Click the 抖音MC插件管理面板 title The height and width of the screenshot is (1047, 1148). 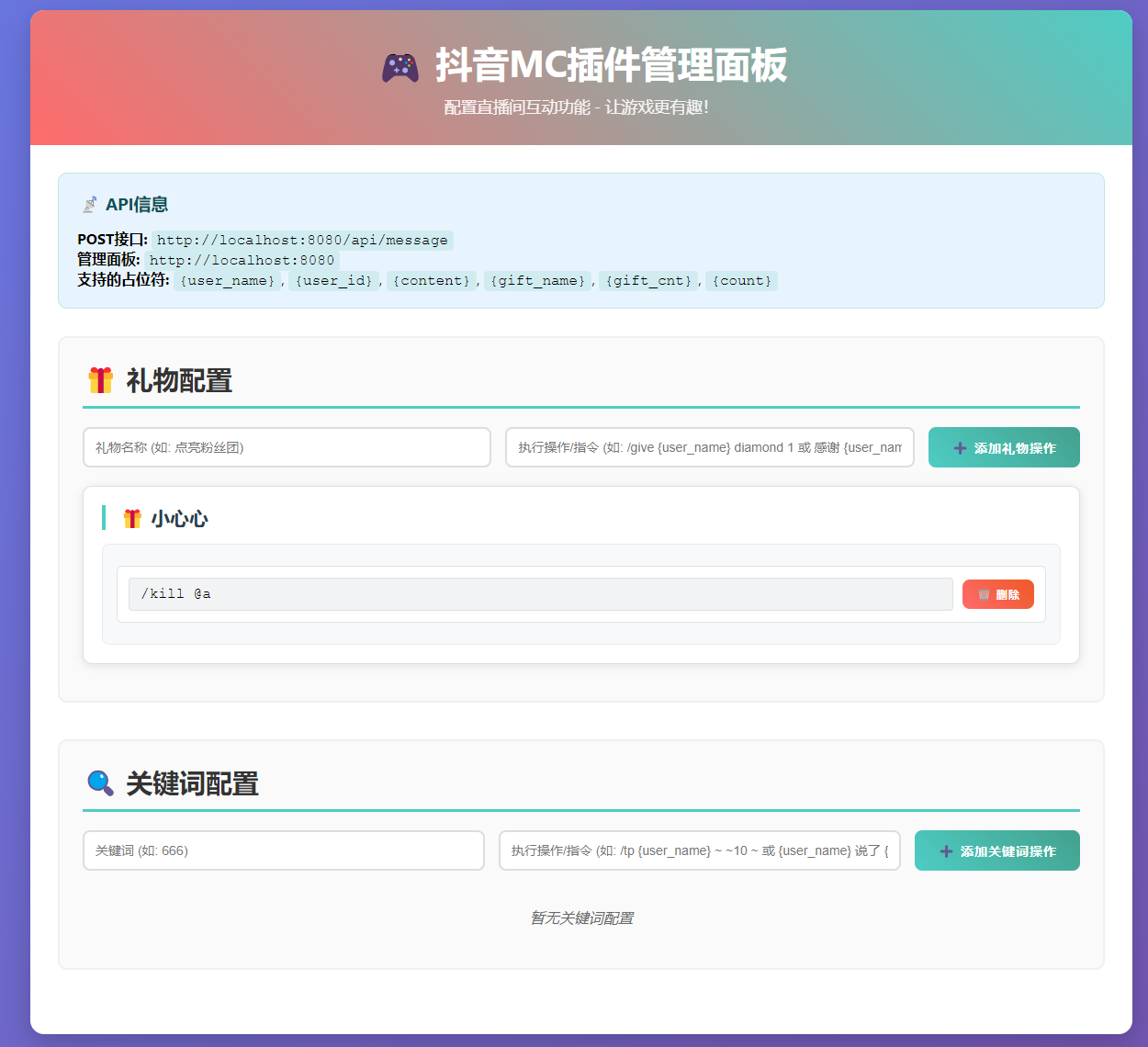click(x=611, y=66)
